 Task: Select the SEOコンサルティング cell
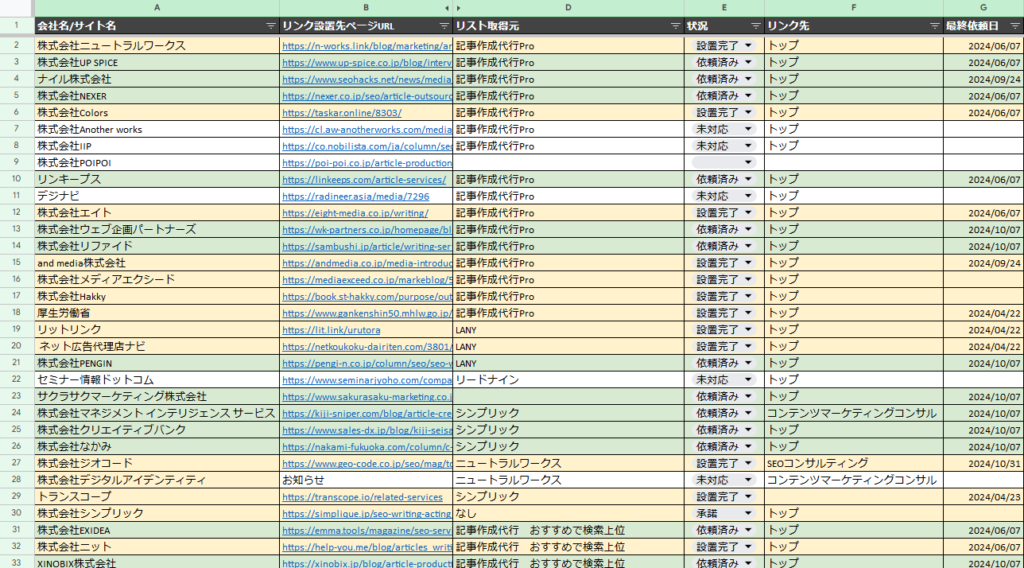[x=853, y=463]
